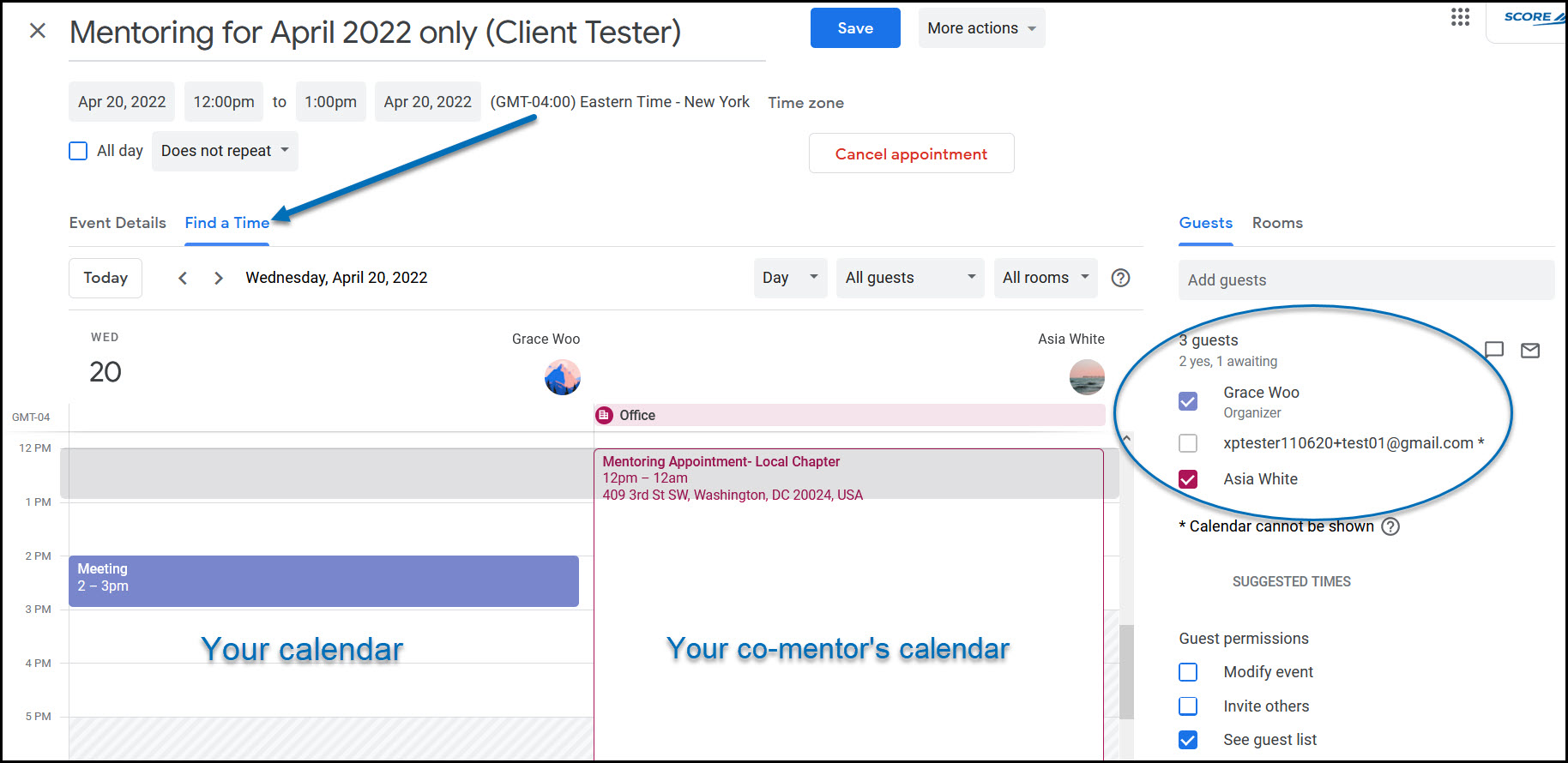Image resolution: width=1568 pixels, height=763 pixels.
Task: Go to next day with right chevron
Action: point(219,278)
